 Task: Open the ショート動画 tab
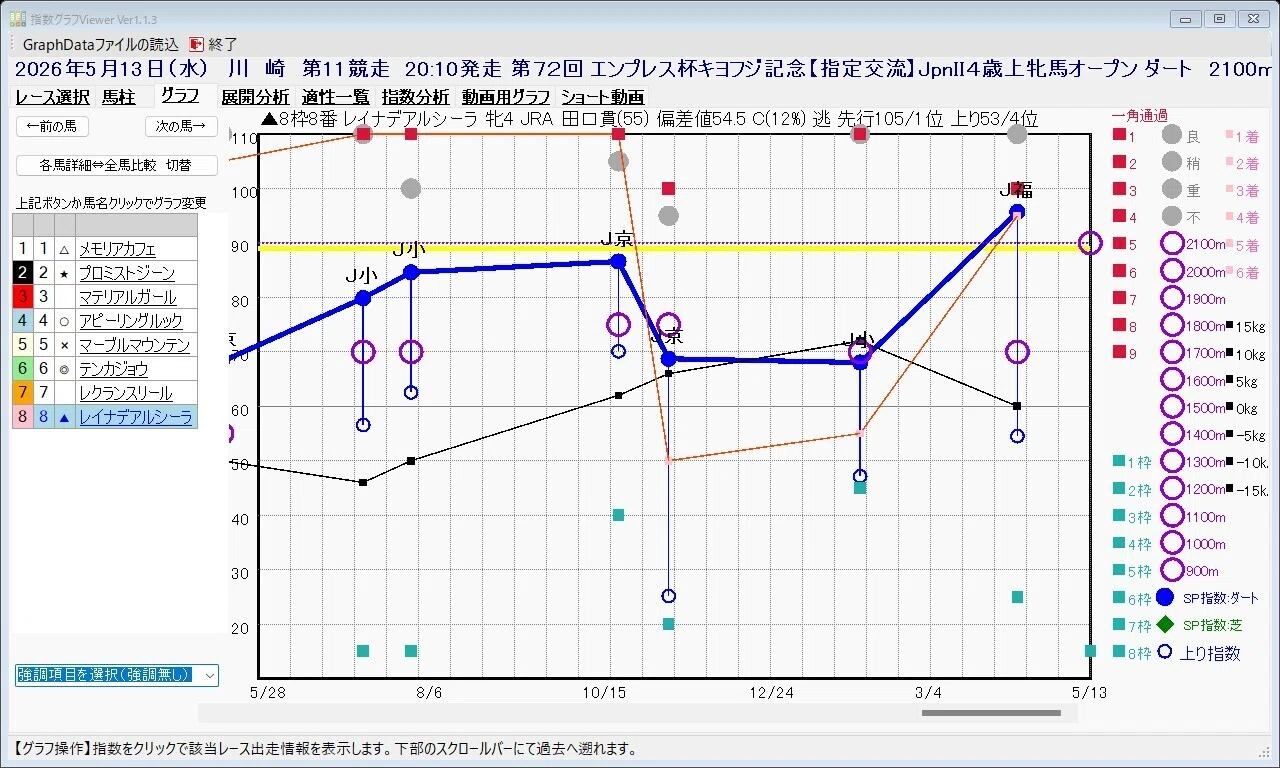pos(602,97)
